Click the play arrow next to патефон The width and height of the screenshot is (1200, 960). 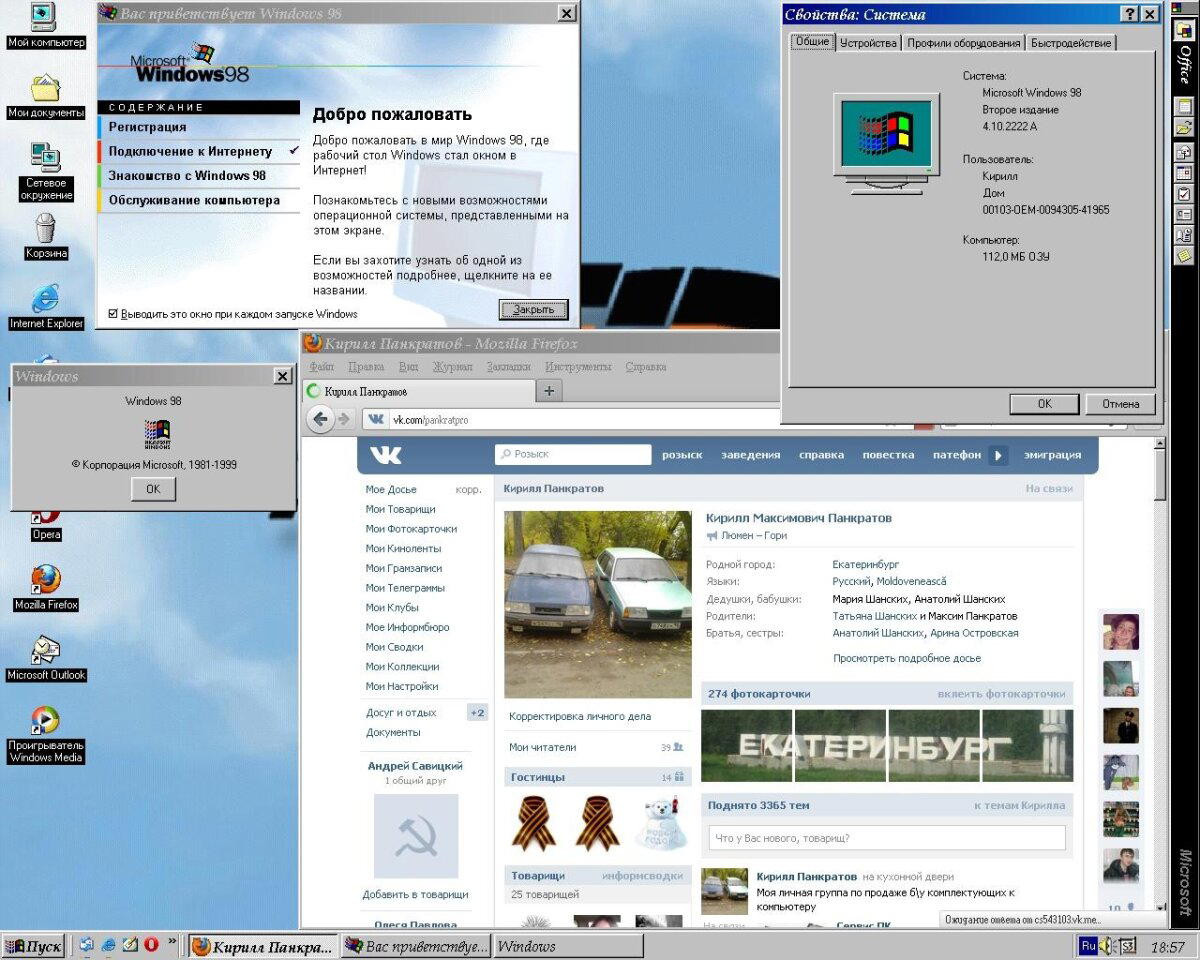pos(998,455)
